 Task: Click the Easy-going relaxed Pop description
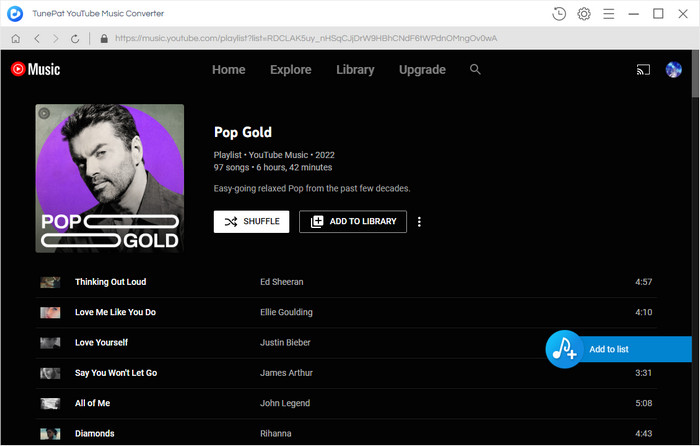pyautogui.click(x=312, y=188)
